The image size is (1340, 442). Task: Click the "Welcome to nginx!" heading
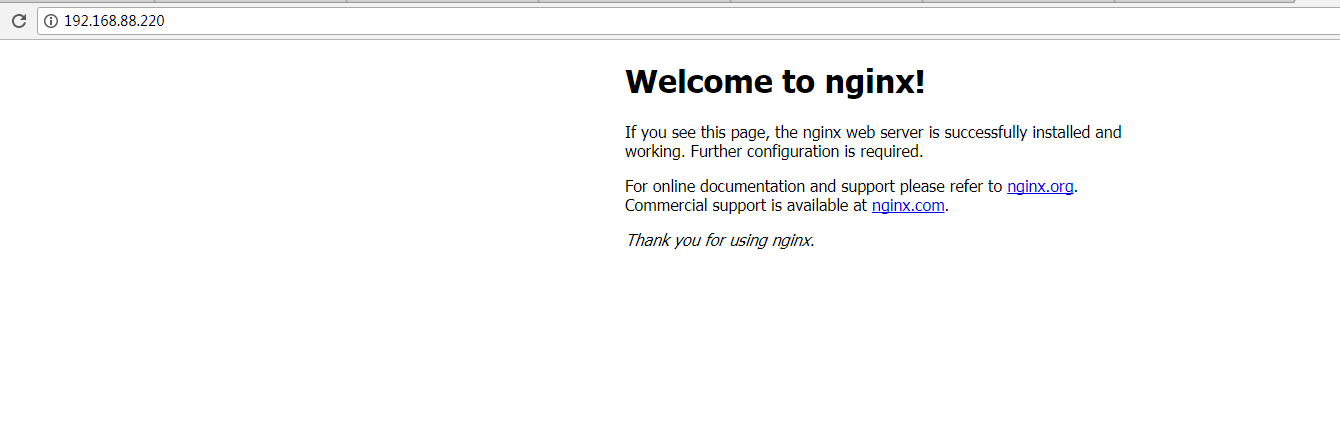coord(775,82)
